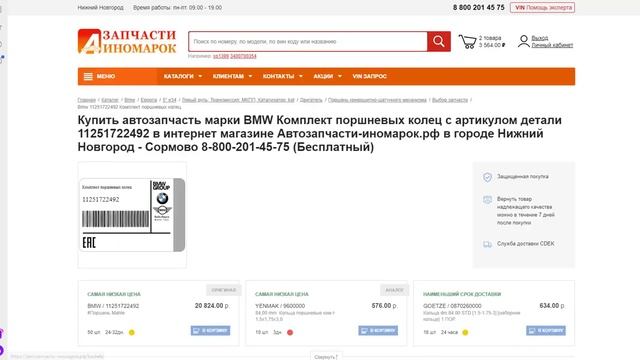Click the Главная breadcrumb link
The image size is (640, 360).
87,100
